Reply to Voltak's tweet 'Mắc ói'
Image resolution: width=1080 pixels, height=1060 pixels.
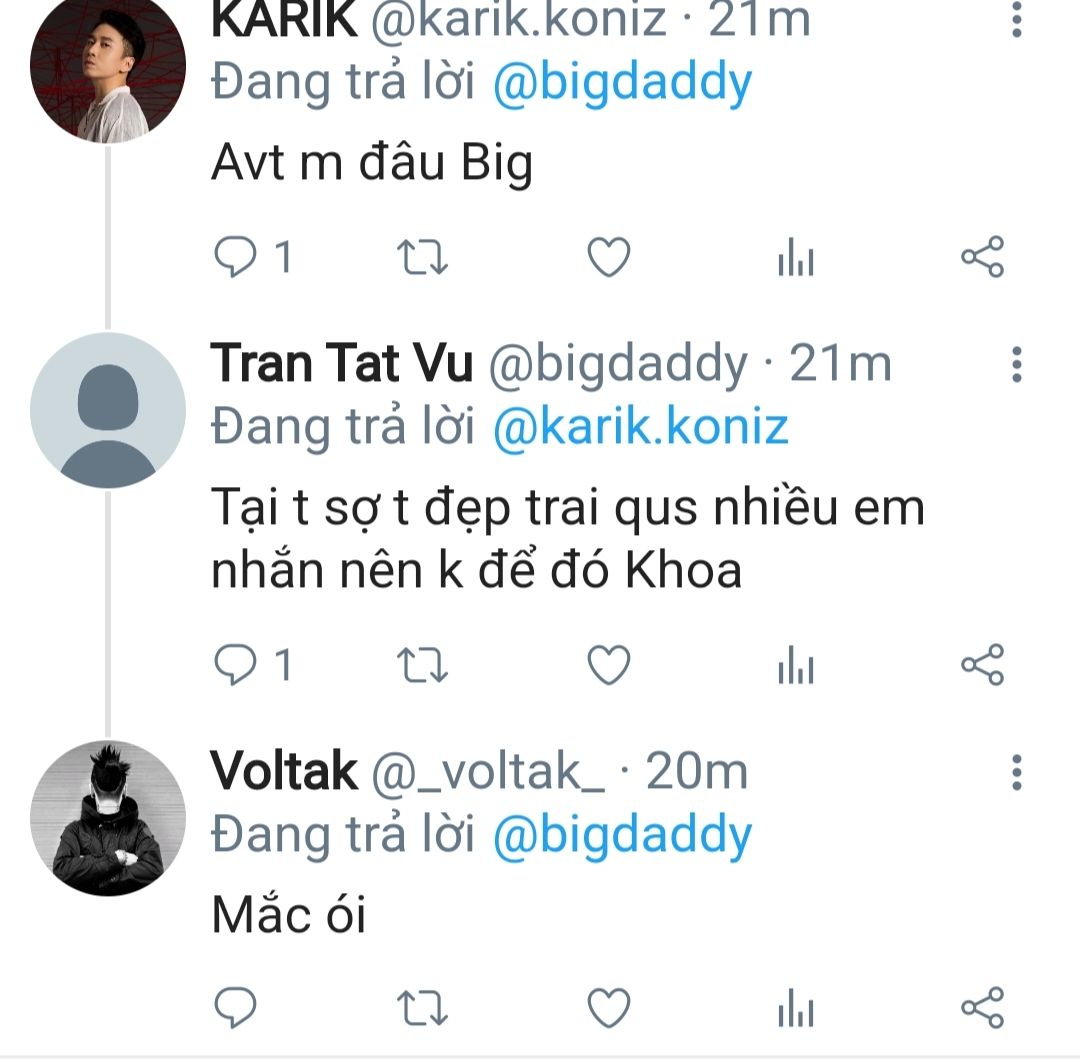point(236,1006)
